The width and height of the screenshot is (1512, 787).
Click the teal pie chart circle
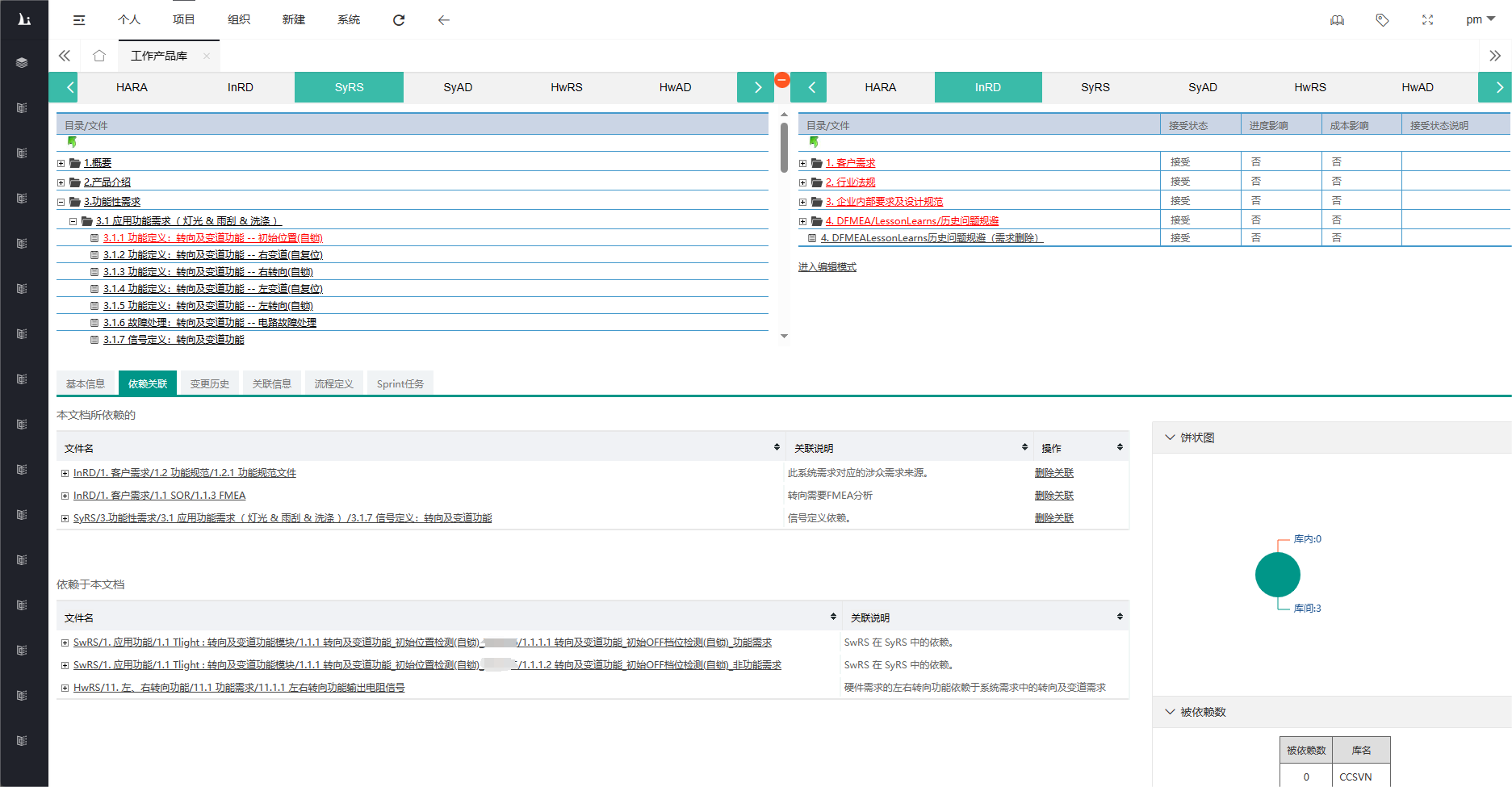(1278, 575)
